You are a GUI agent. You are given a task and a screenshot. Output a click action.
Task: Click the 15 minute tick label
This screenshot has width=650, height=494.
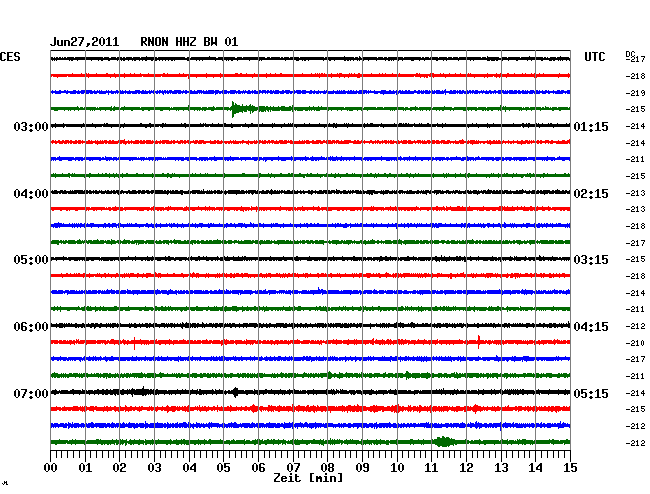pos(570,467)
